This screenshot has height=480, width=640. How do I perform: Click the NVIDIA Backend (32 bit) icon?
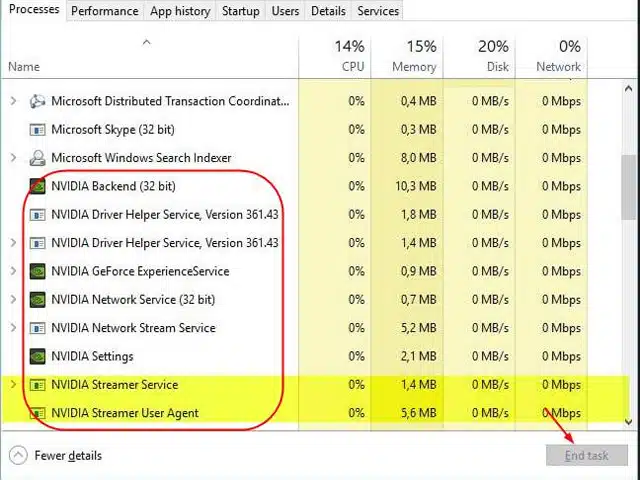tap(37, 186)
